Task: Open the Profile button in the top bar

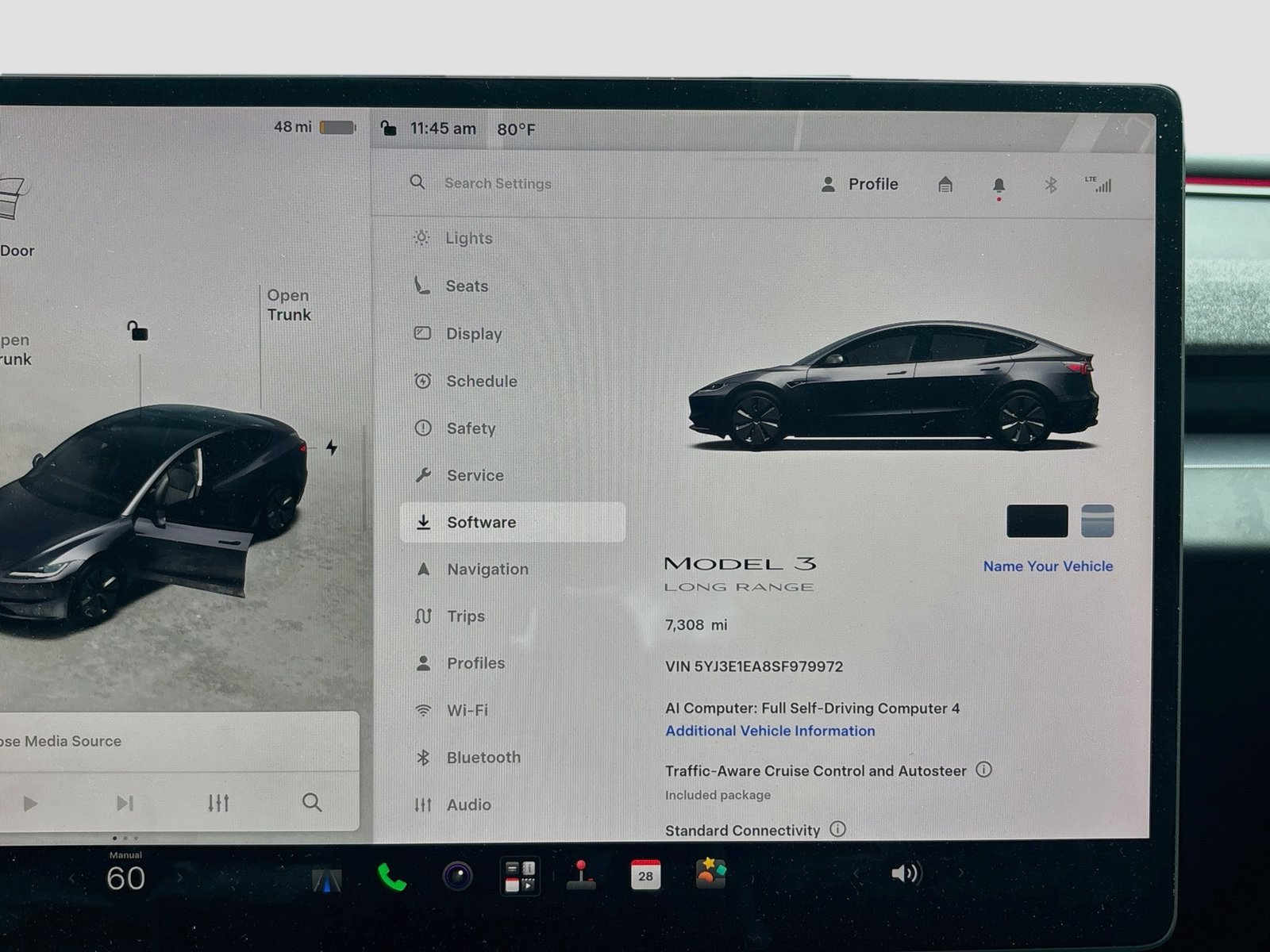Action: pyautogui.click(x=859, y=184)
